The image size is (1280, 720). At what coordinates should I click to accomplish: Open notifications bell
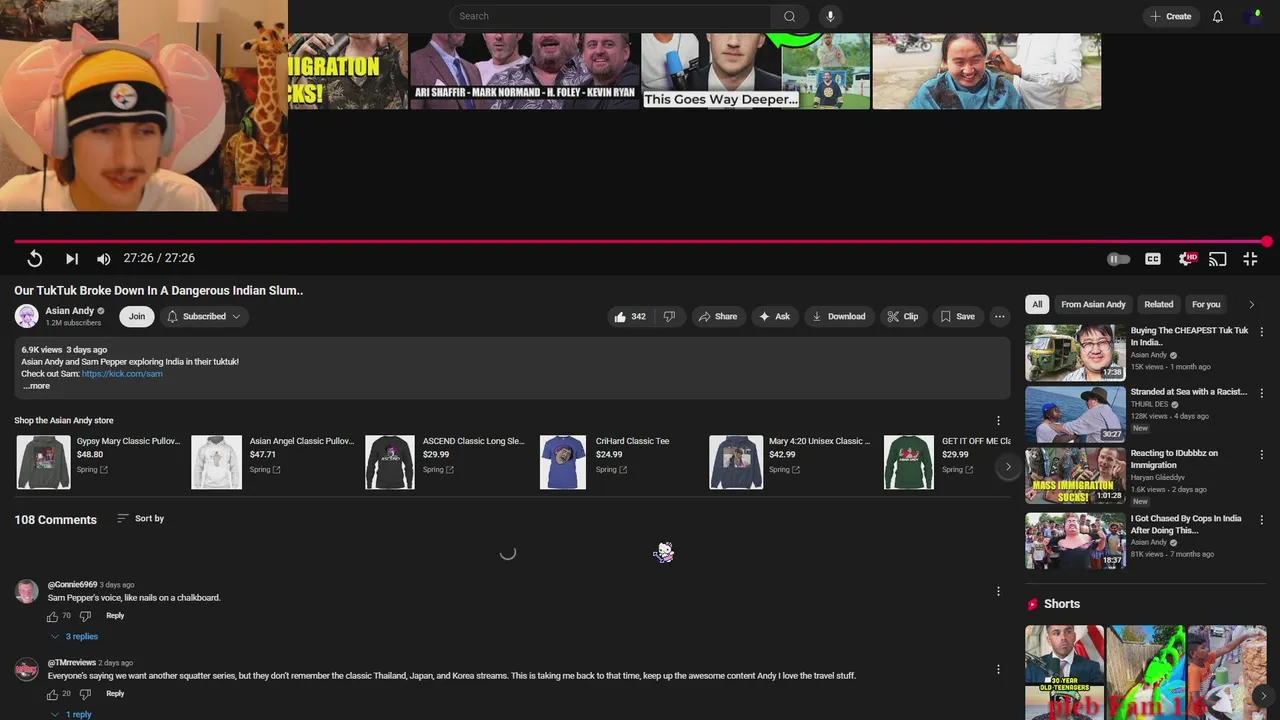tap(1217, 16)
